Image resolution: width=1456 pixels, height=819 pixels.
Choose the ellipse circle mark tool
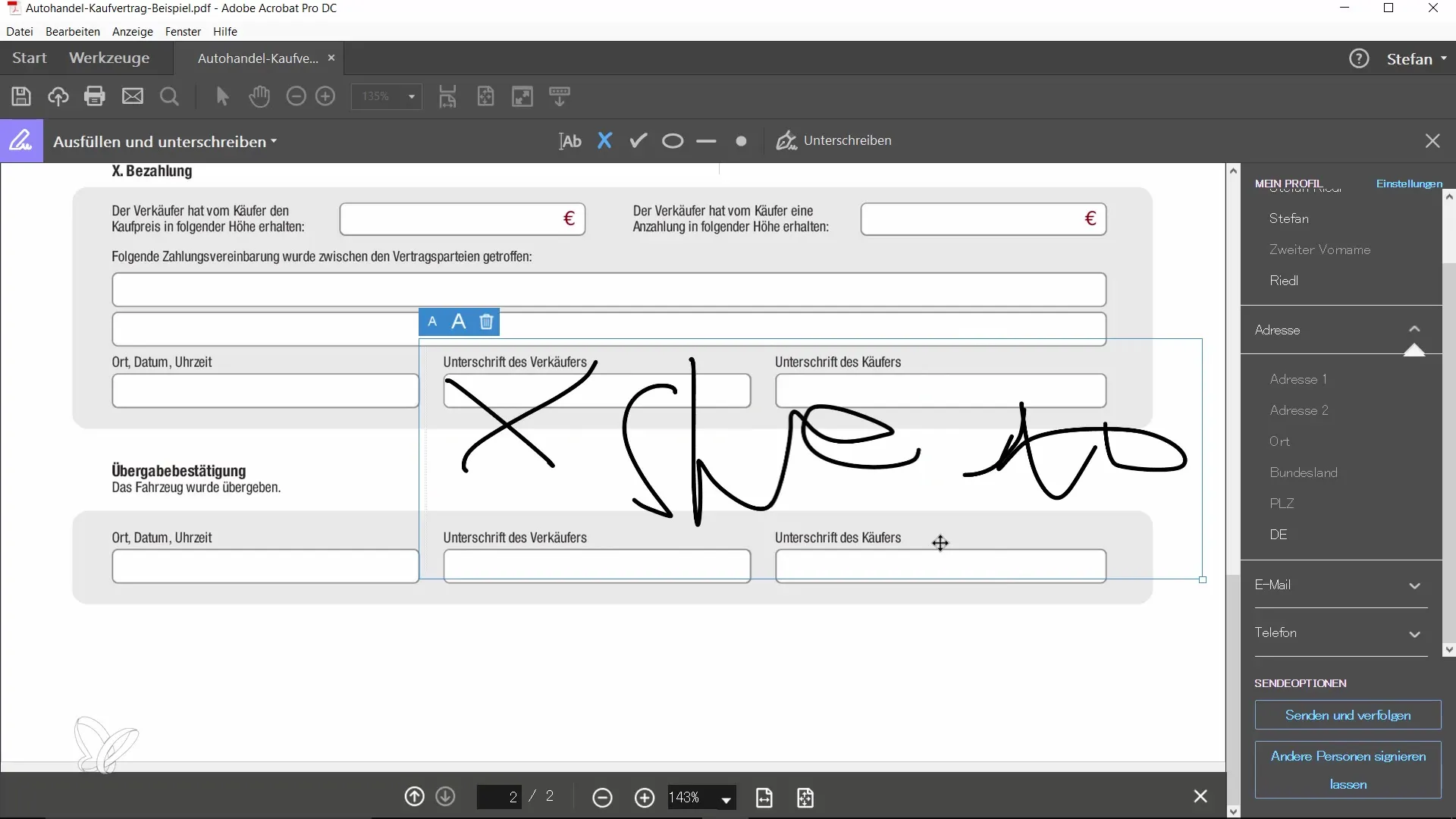673,141
